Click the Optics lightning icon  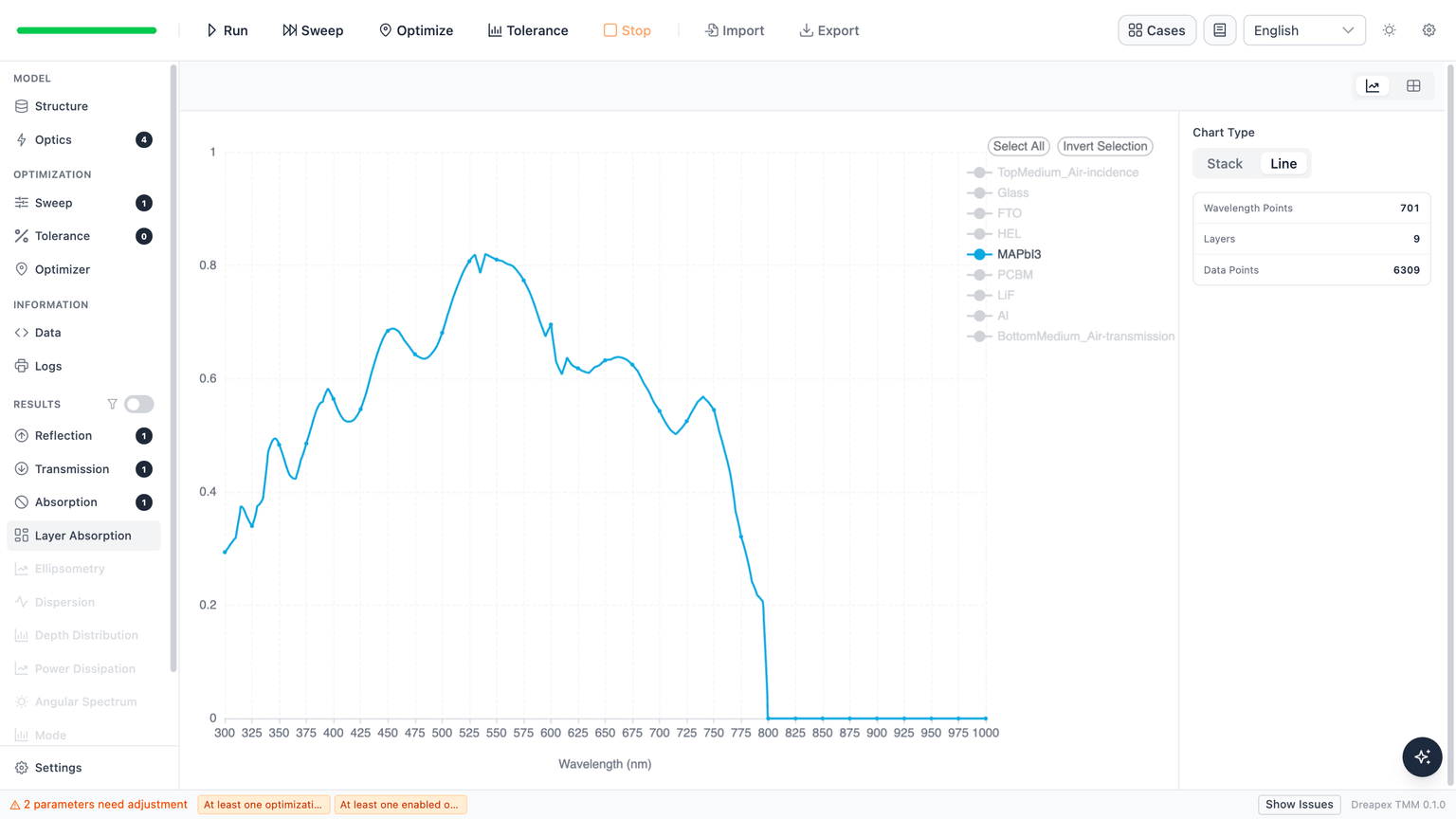tap(22, 139)
